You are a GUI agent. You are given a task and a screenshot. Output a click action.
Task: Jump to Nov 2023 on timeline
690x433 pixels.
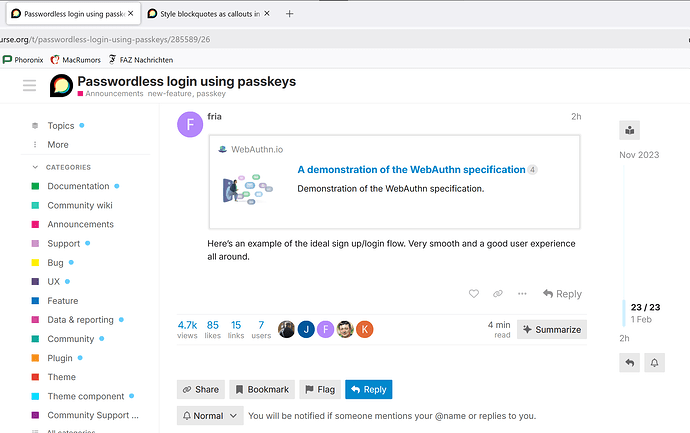coord(639,155)
